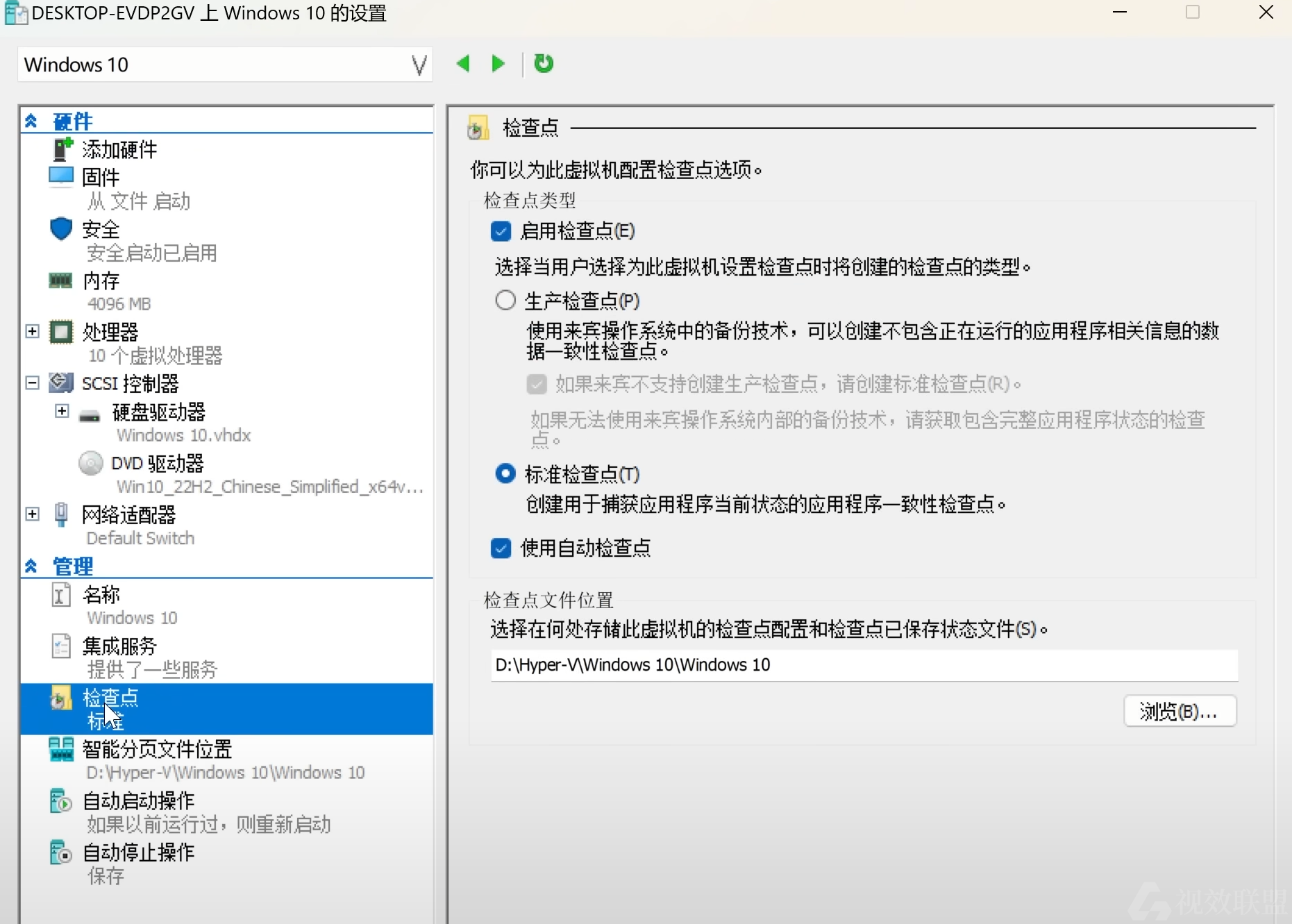Click the 固件 firmware monitor icon

pos(61,176)
